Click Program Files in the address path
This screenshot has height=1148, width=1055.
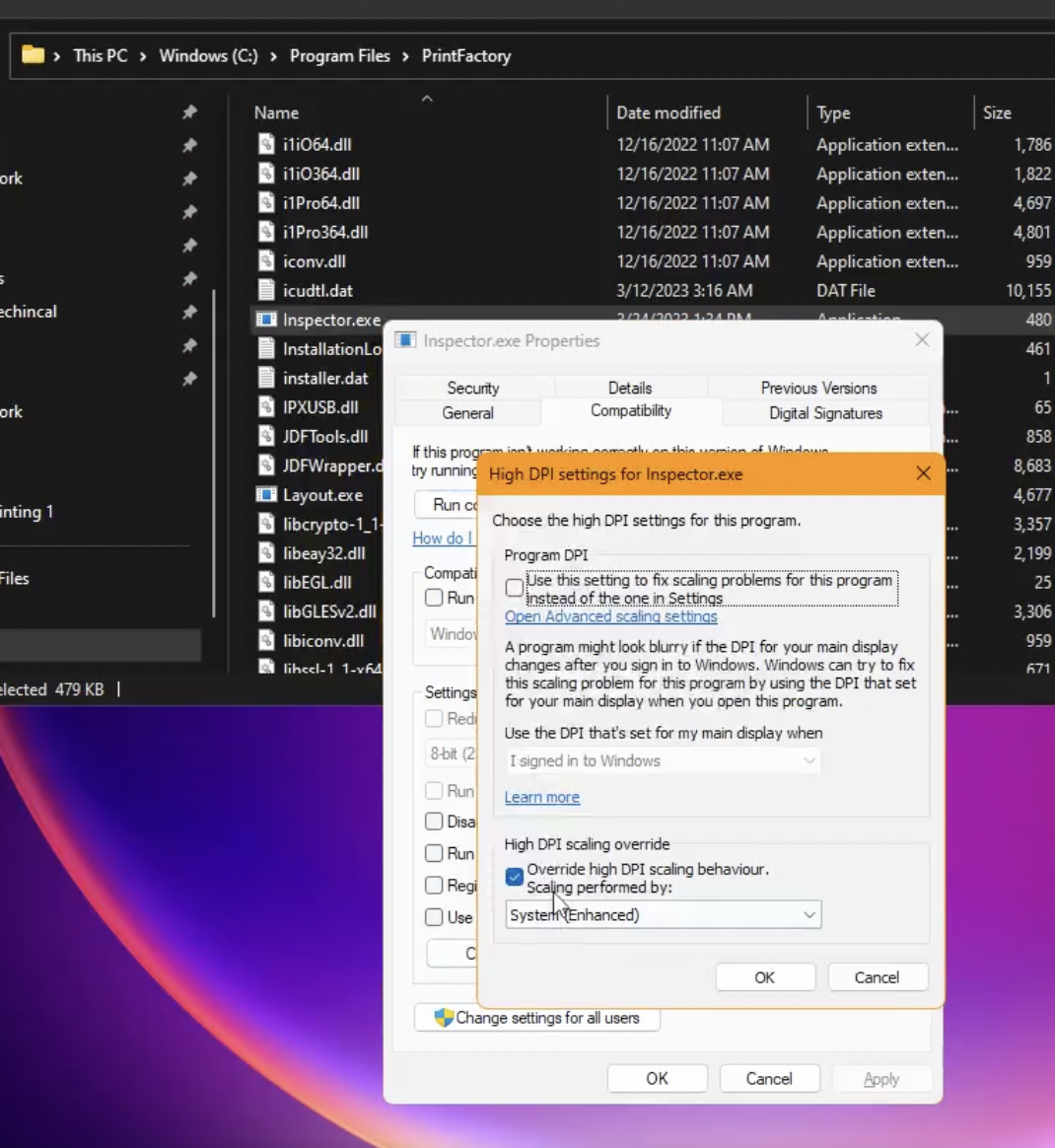[340, 55]
